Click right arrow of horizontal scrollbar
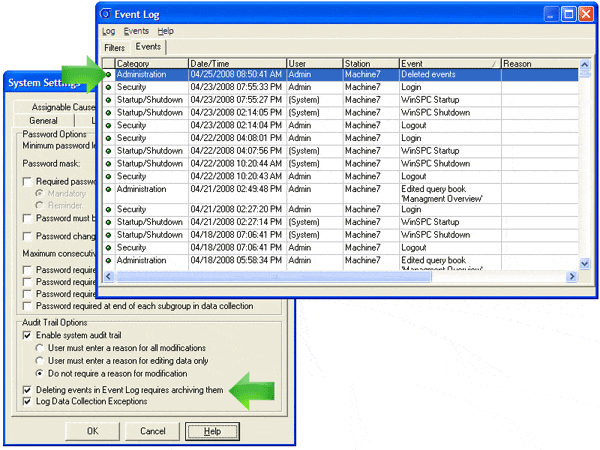Screen dimensions: 600x450 (x=572, y=275)
